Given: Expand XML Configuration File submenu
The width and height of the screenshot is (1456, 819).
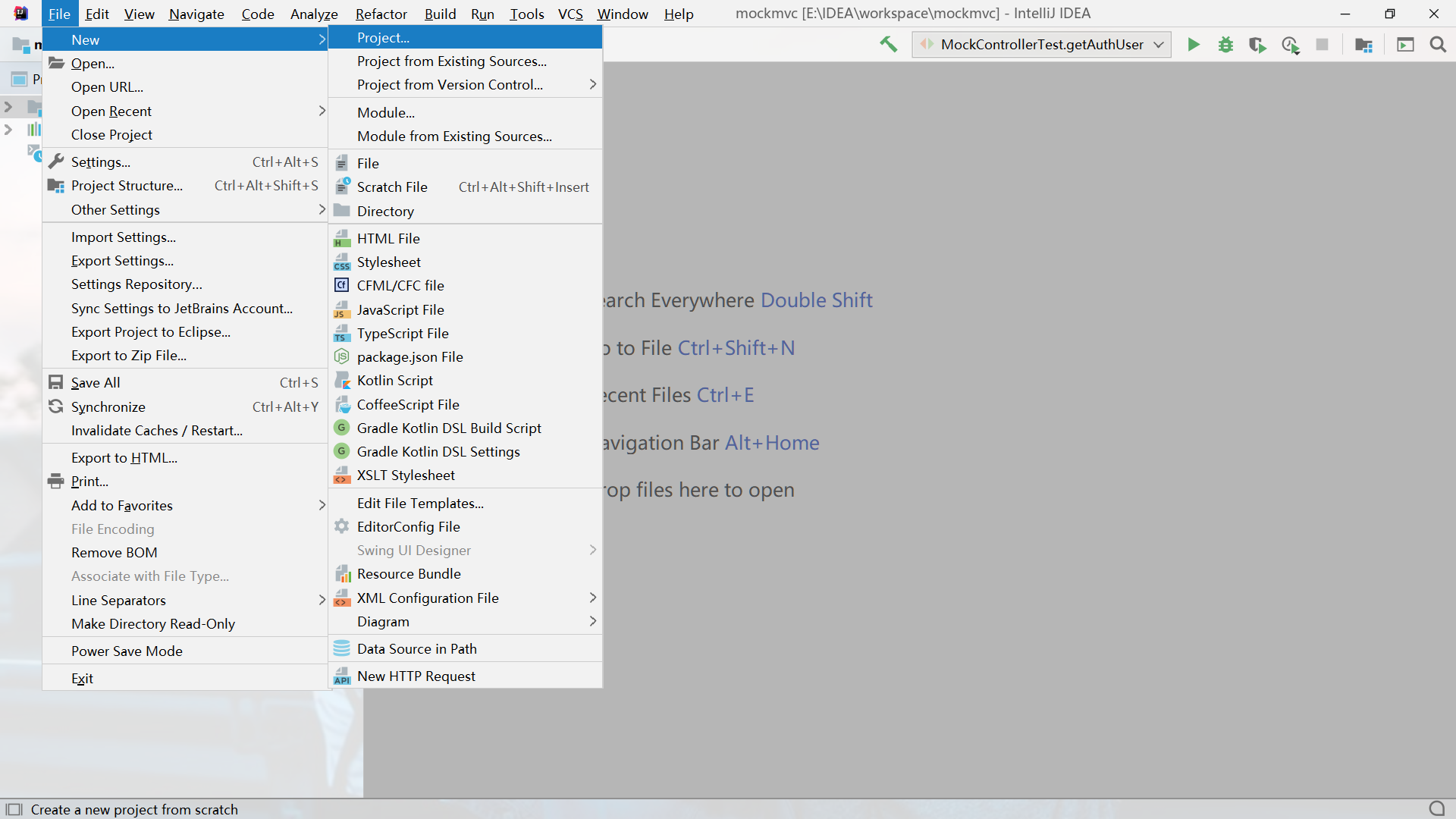Looking at the screenshot, I should point(466,598).
